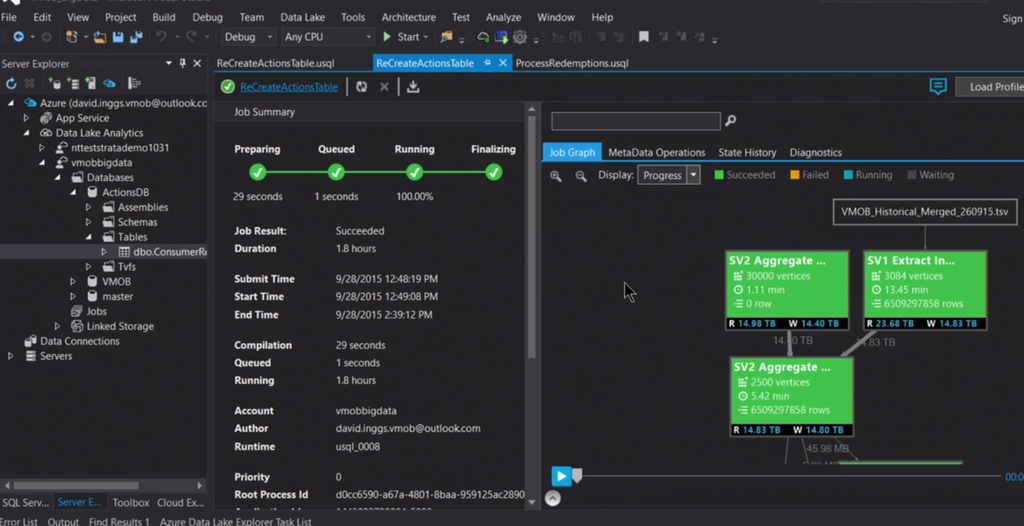
Task: Zoom out of the job graph
Action: click(581, 176)
